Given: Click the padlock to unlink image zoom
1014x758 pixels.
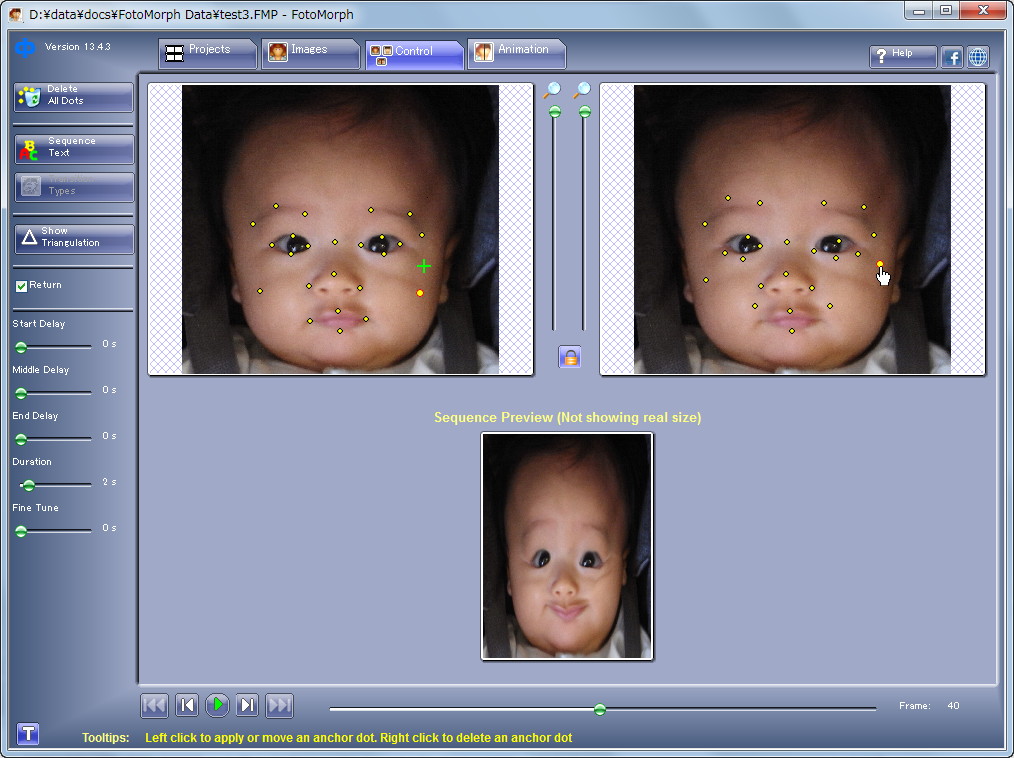Looking at the screenshot, I should point(569,357).
